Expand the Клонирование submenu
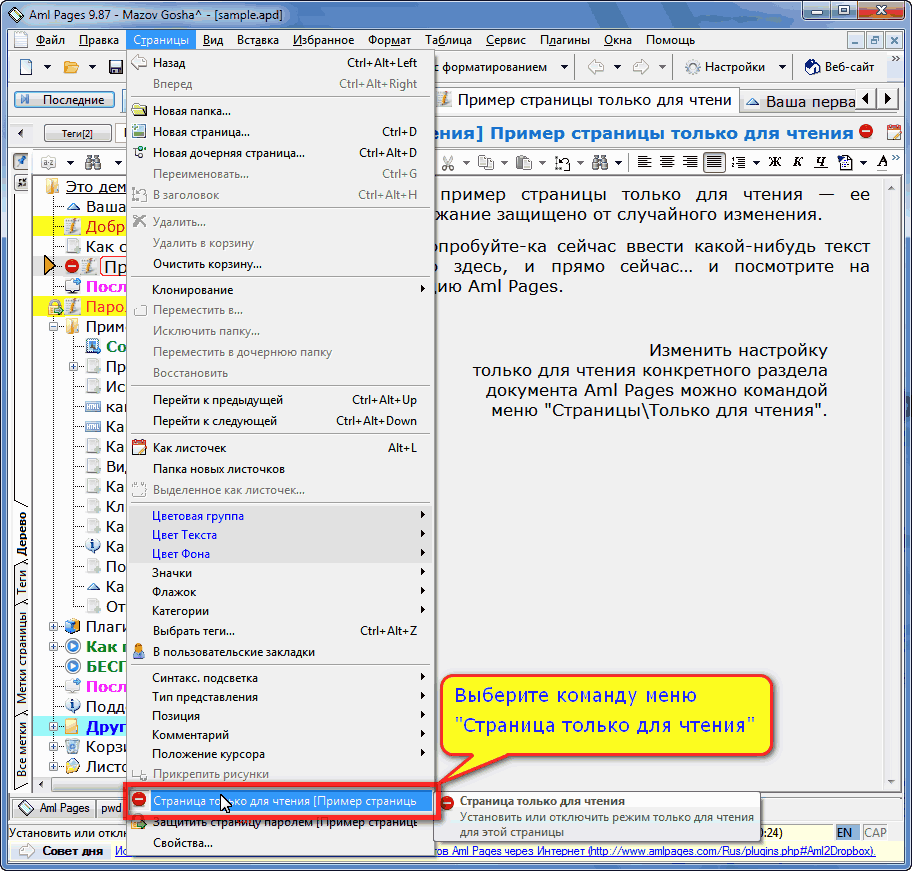 280,289
